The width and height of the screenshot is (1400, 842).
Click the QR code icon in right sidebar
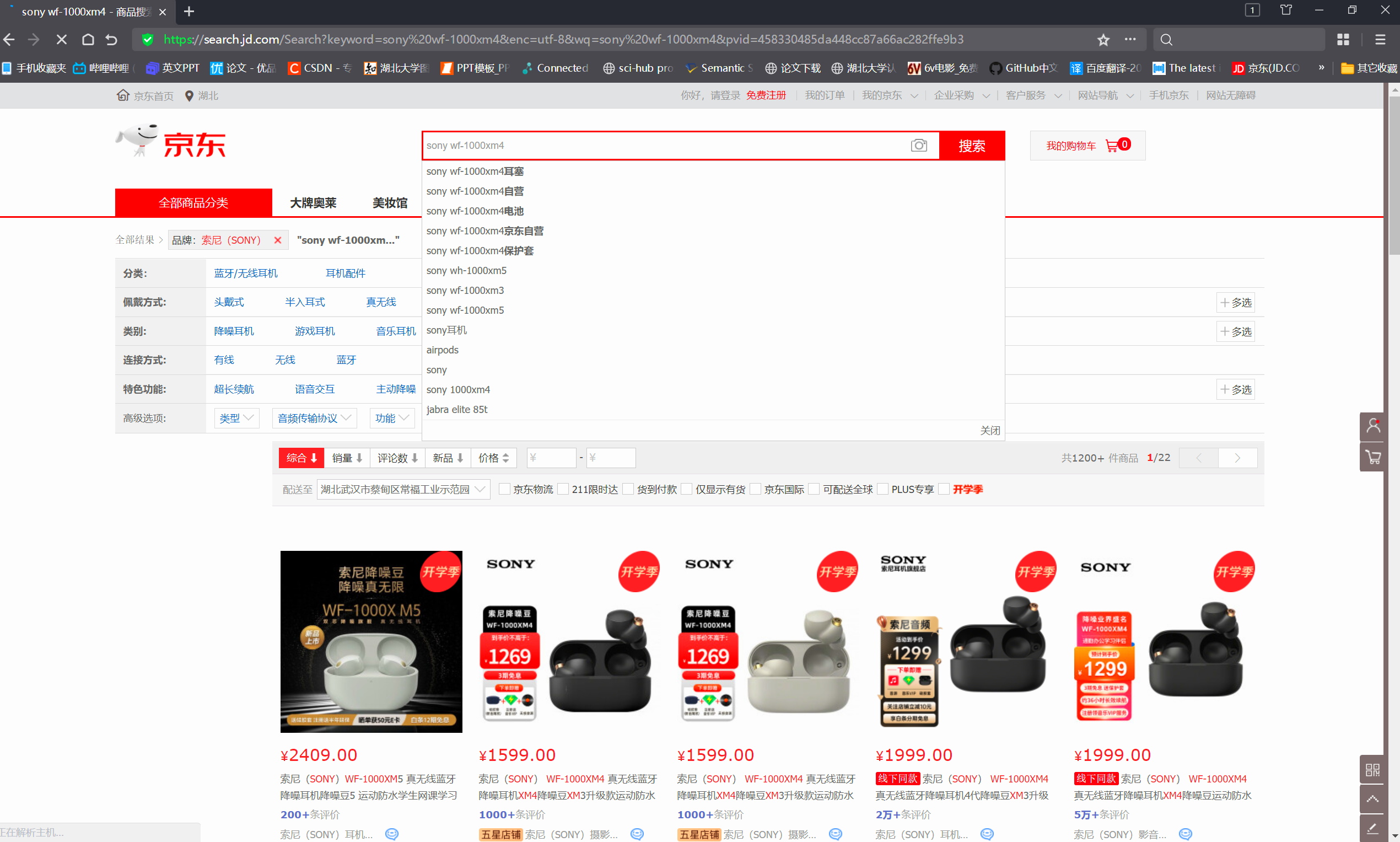1373,769
